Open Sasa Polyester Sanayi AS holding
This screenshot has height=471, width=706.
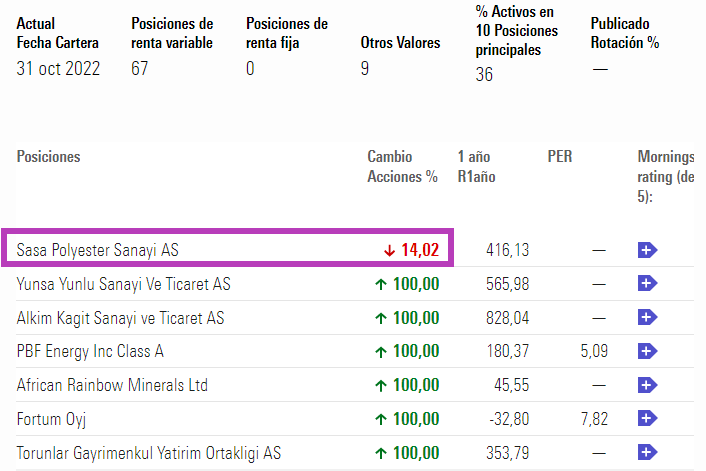[98, 250]
